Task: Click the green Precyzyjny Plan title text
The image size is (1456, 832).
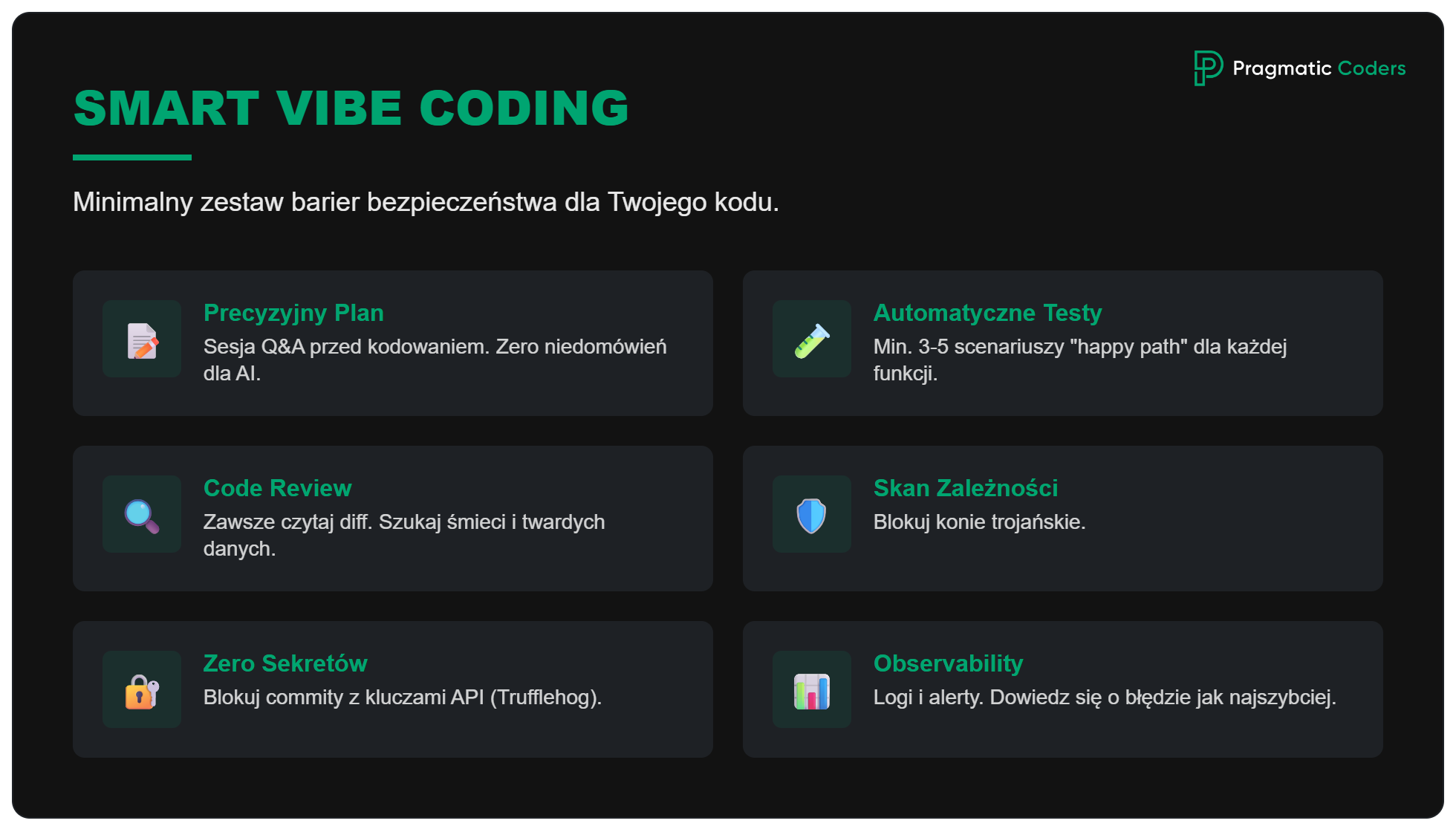Action: point(293,313)
